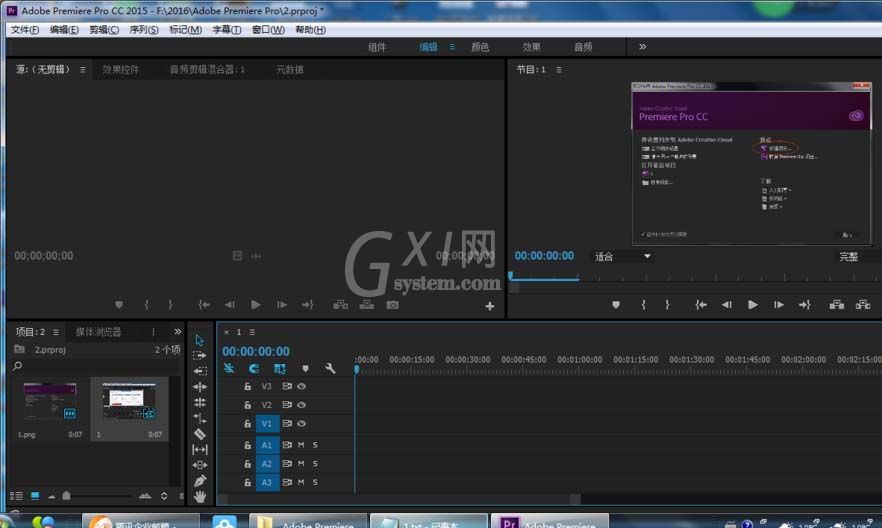Mark In in Program monitor
Screen dimensions: 882x528
pos(644,305)
